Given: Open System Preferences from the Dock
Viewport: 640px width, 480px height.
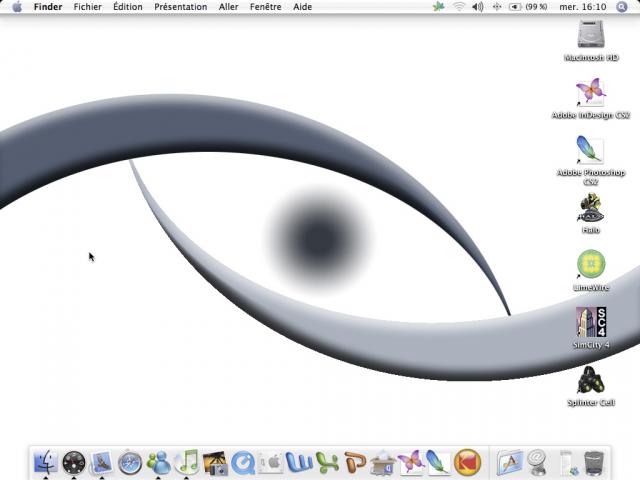Looking at the screenshot, I should coord(271,463).
